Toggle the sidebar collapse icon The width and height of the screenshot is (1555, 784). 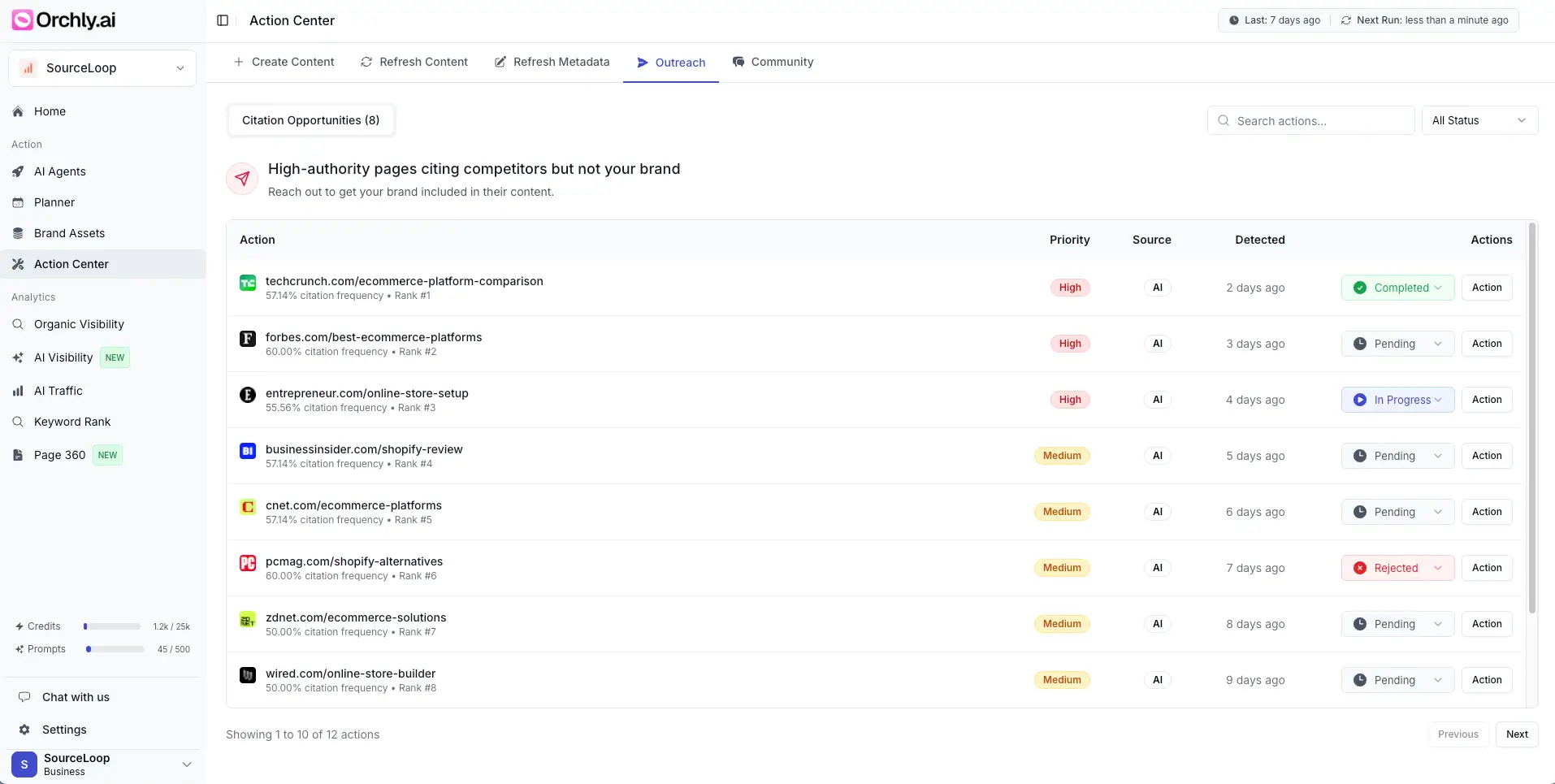(222, 20)
